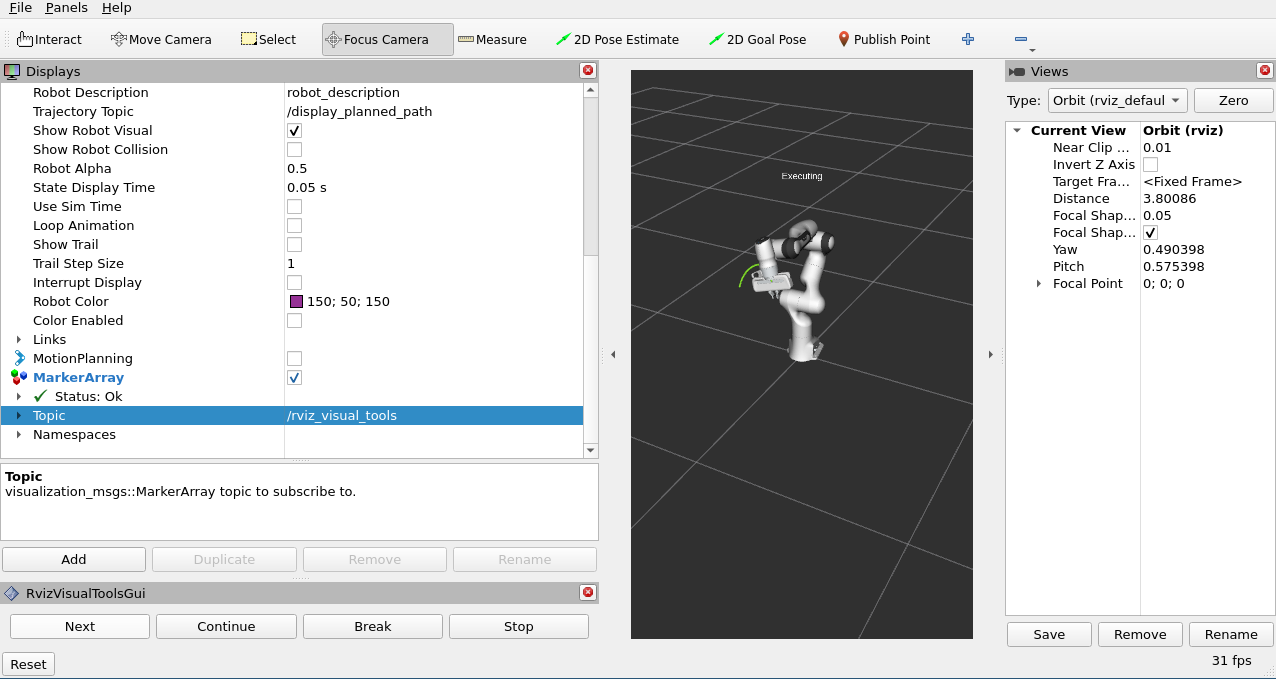Expand the Namespaces row

tap(18, 435)
